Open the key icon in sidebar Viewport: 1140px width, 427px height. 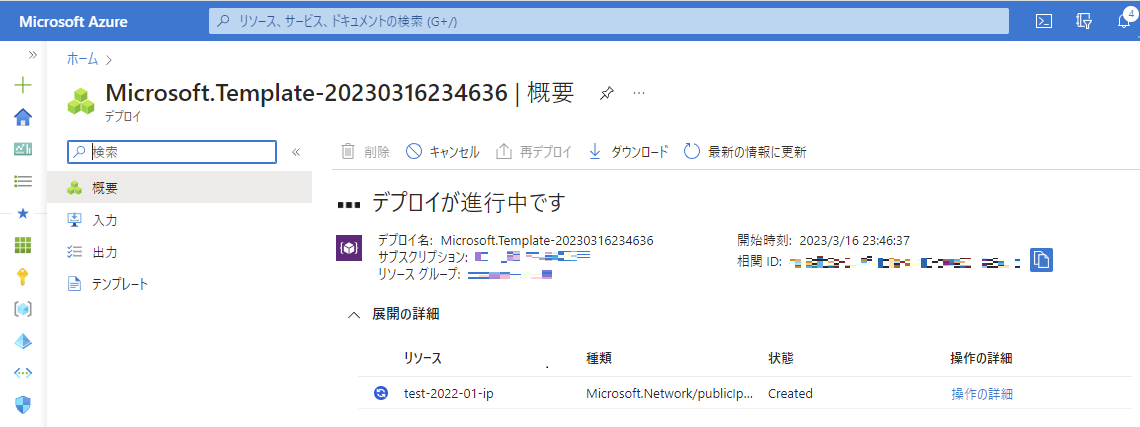tap(23, 277)
